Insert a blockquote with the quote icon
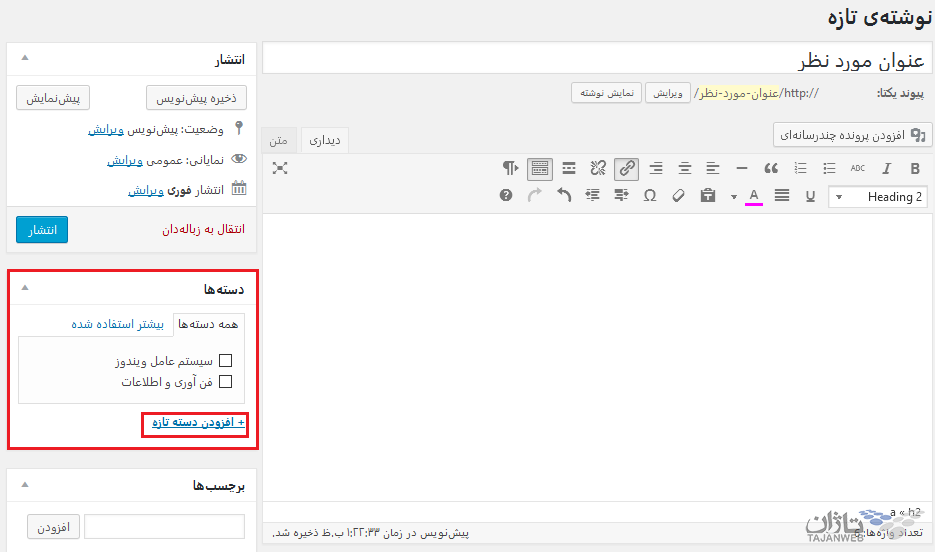The image size is (935, 552). point(771,169)
